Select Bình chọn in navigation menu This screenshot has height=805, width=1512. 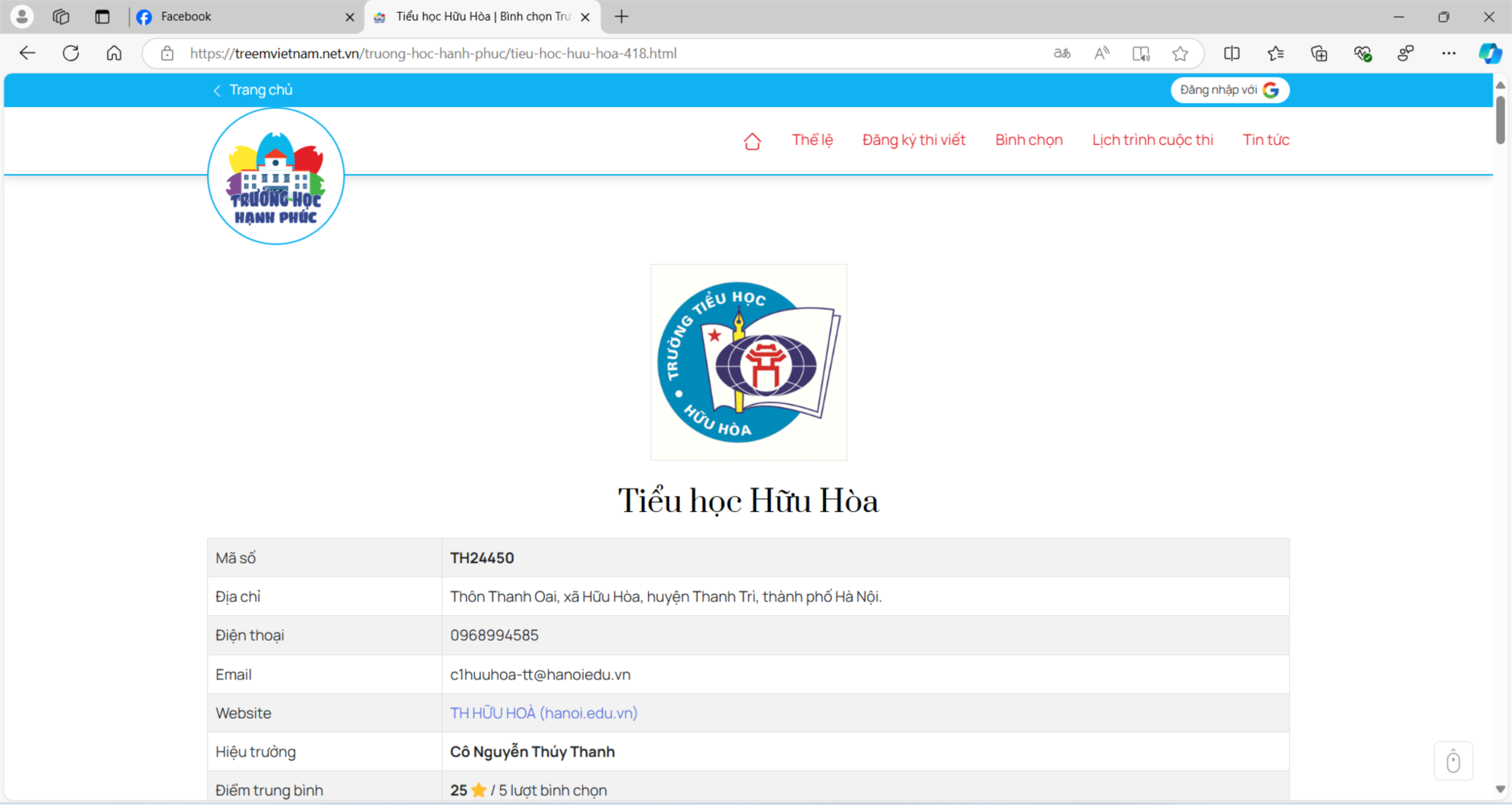(1028, 140)
